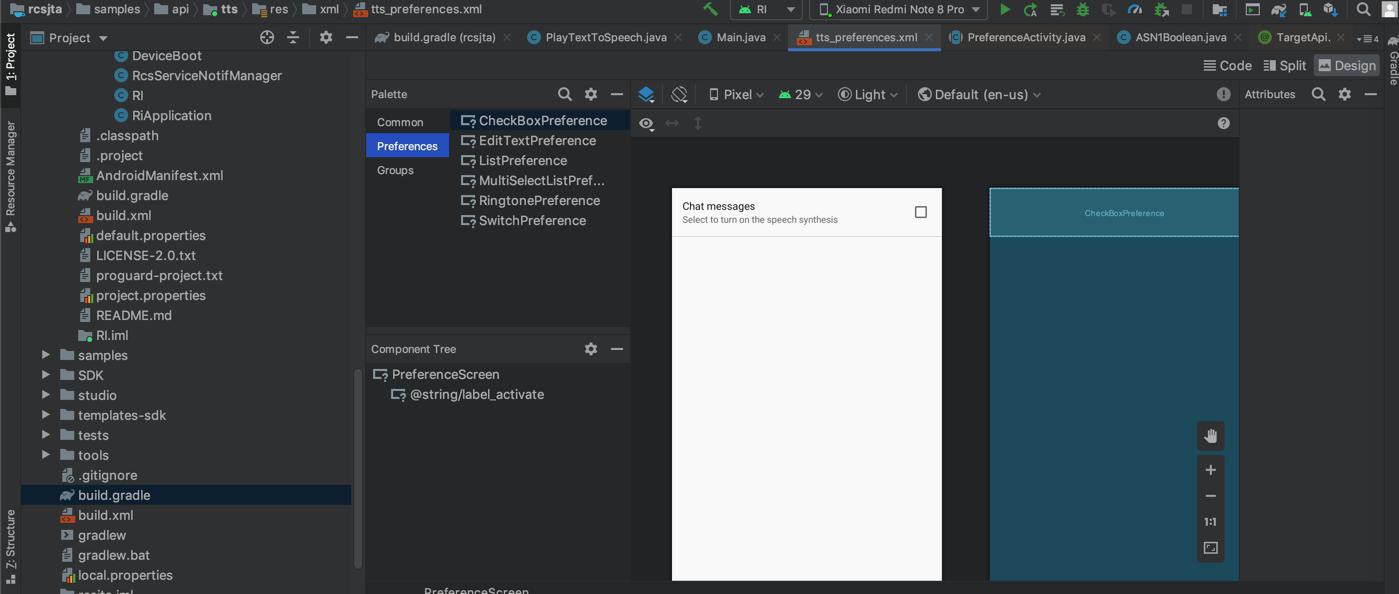1399x594 pixels.
Task: Search the Palette
Action: 565,94
